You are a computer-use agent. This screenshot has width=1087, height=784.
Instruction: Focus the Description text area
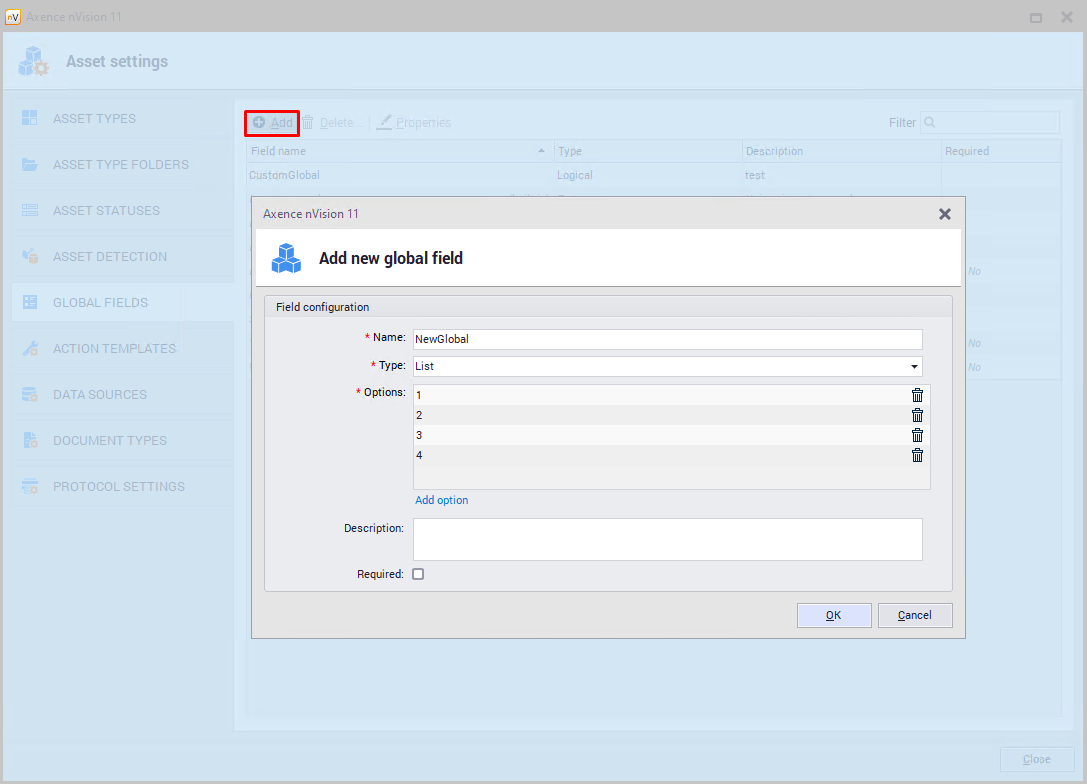pyautogui.click(x=667, y=539)
